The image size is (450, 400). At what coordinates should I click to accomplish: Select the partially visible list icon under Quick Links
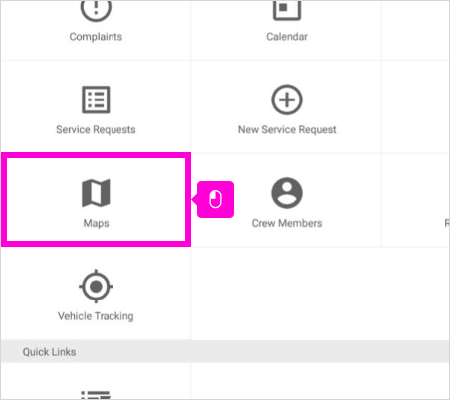pos(96,395)
